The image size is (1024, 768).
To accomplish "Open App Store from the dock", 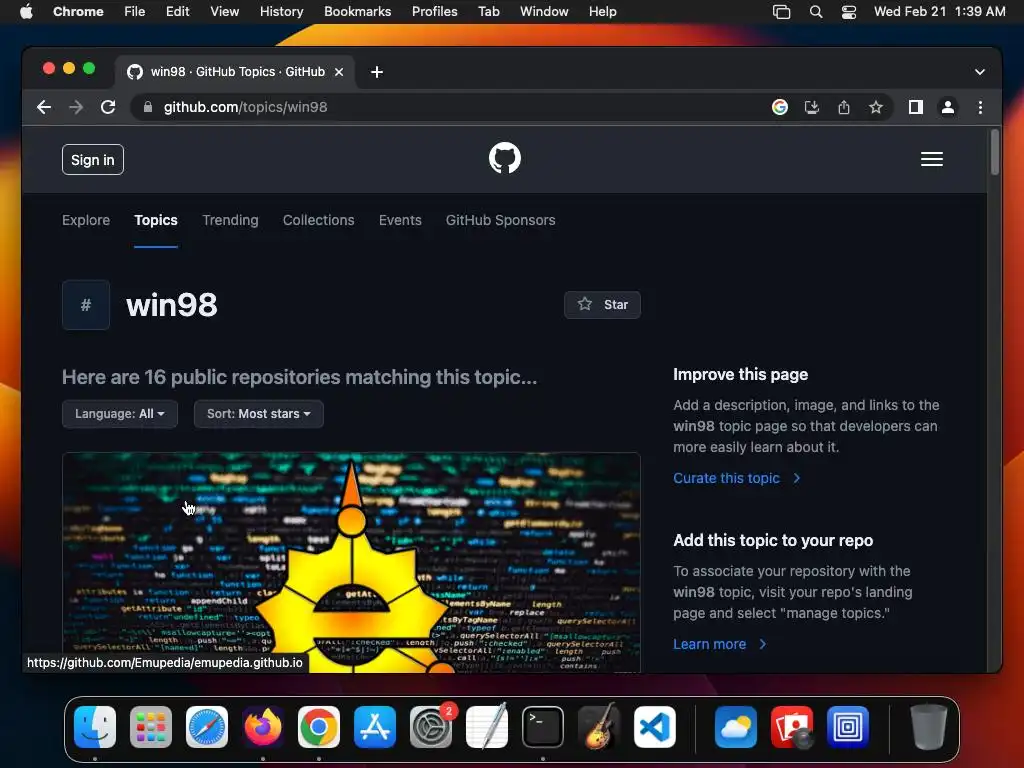I will pos(375,727).
